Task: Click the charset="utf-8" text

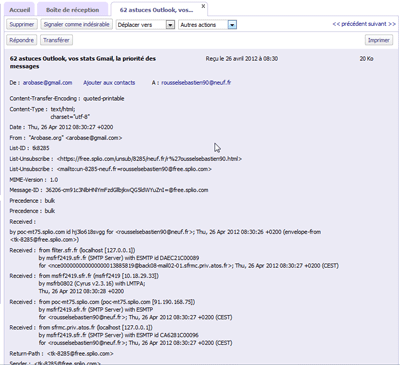Action: click(x=70, y=117)
